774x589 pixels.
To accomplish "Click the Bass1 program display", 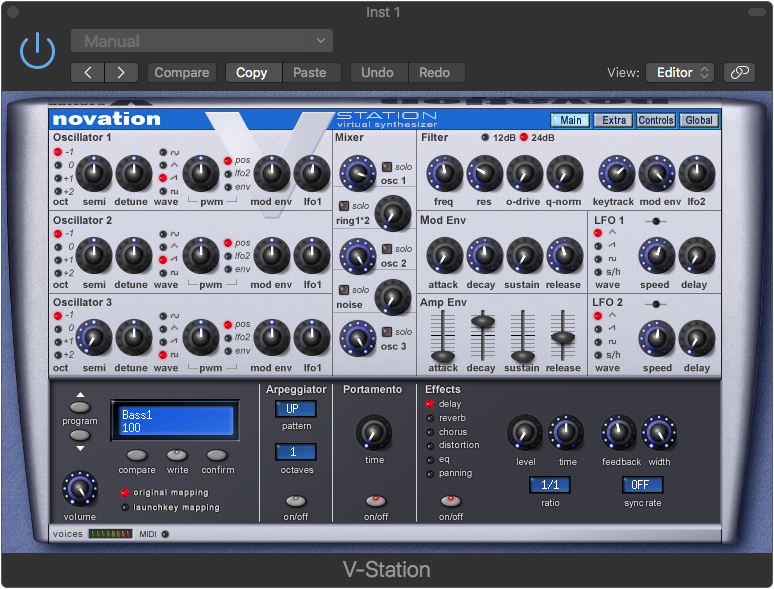I will [x=175, y=421].
